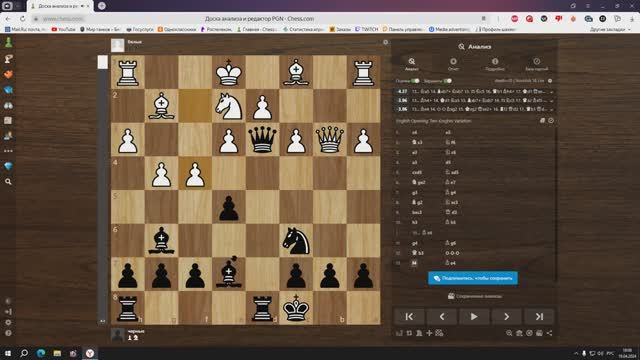Click the clock icon next to the opening name

pos(551,120)
